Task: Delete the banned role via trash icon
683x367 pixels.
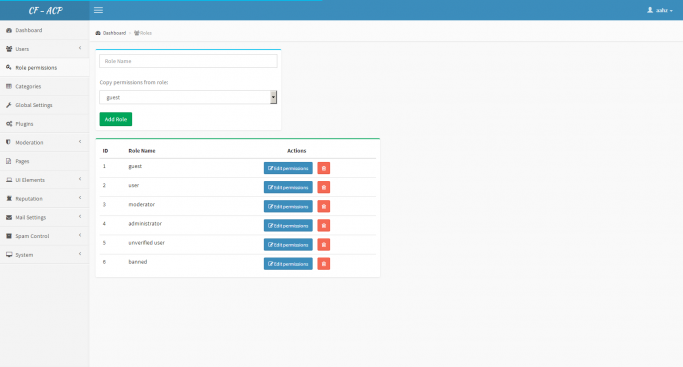Action: pyautogui.click(x=324, y=264)
